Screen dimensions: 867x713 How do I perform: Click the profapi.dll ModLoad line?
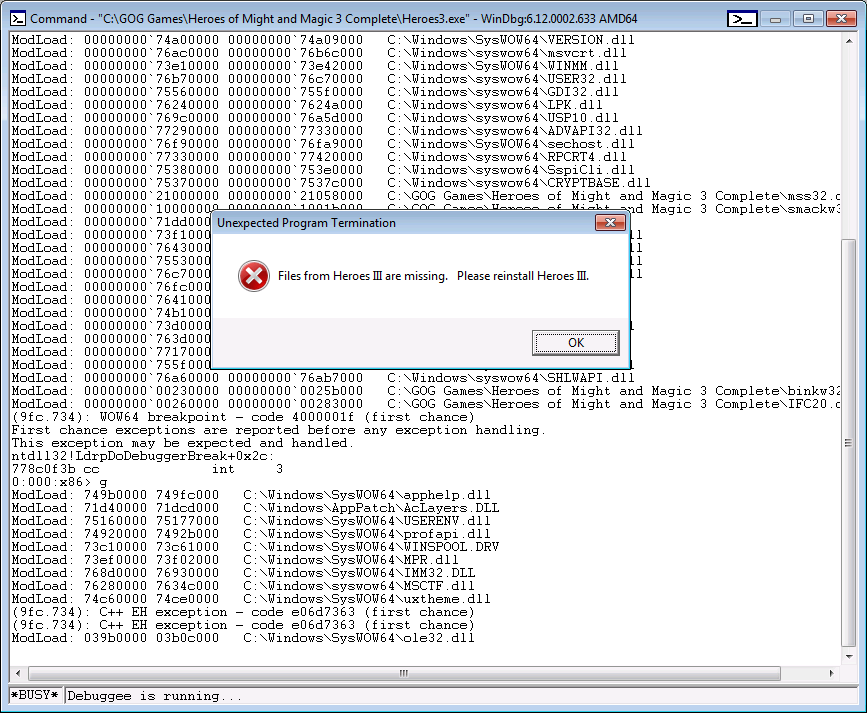(x=251, y=534)
